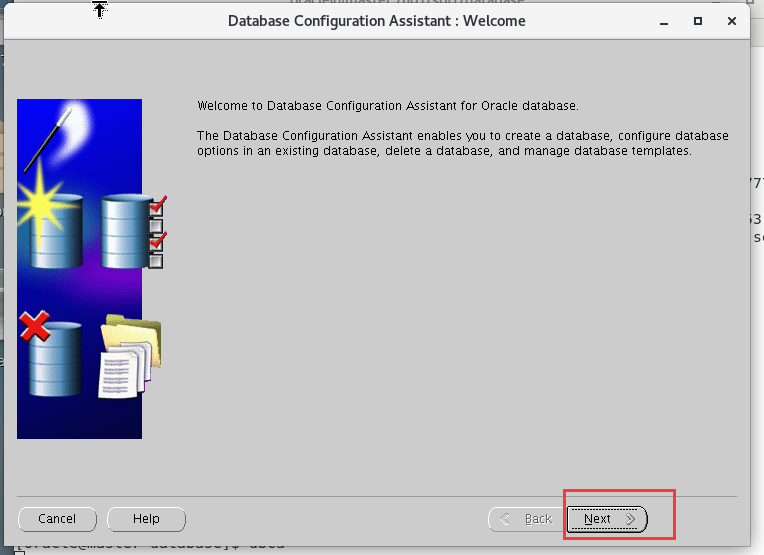This screenshot has width=764, height=555.
Task: Click the 'Welcome to Database Configuration Assistant' text
Action: coord(388,106)
